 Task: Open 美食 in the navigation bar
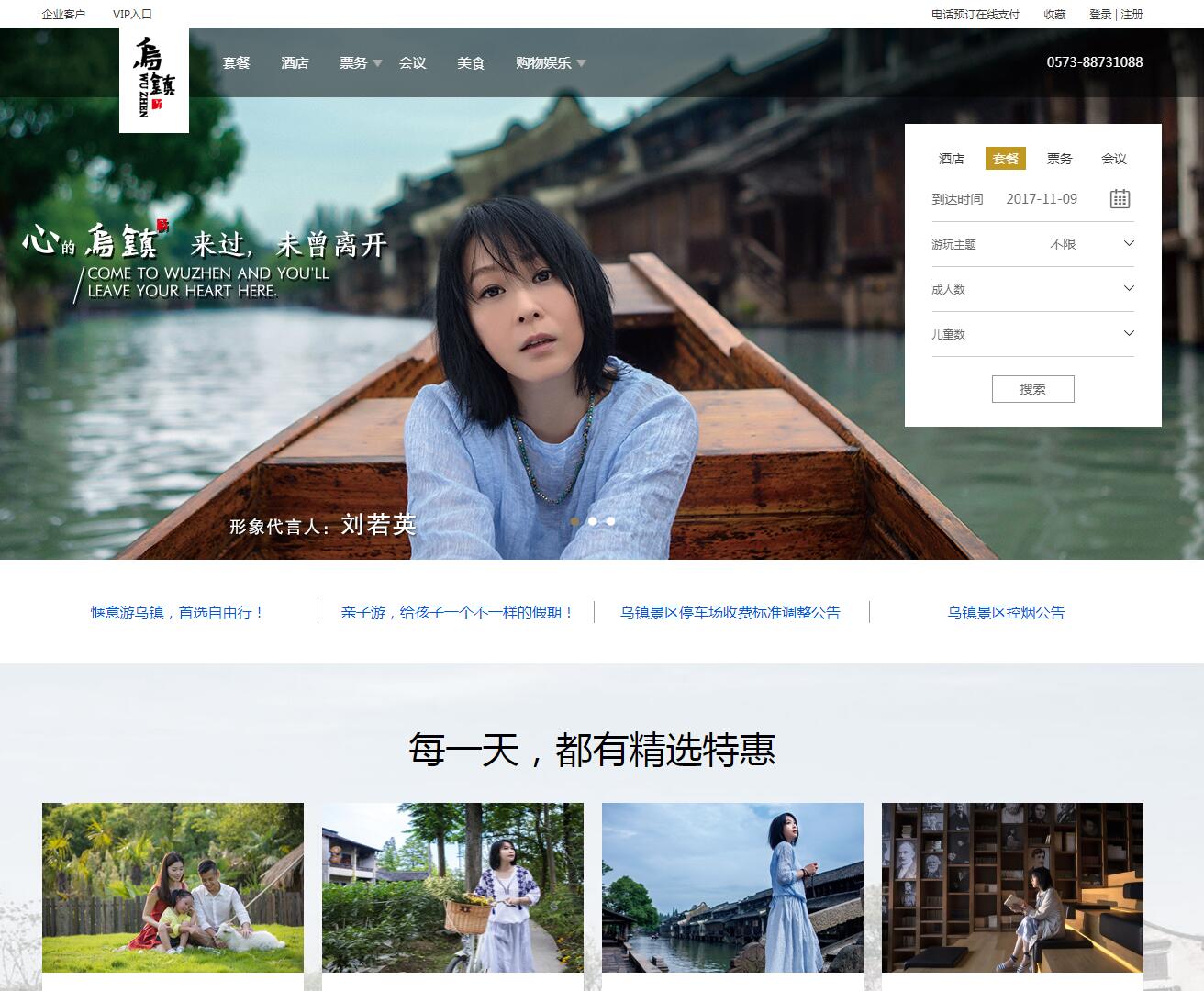pos(471,62)
